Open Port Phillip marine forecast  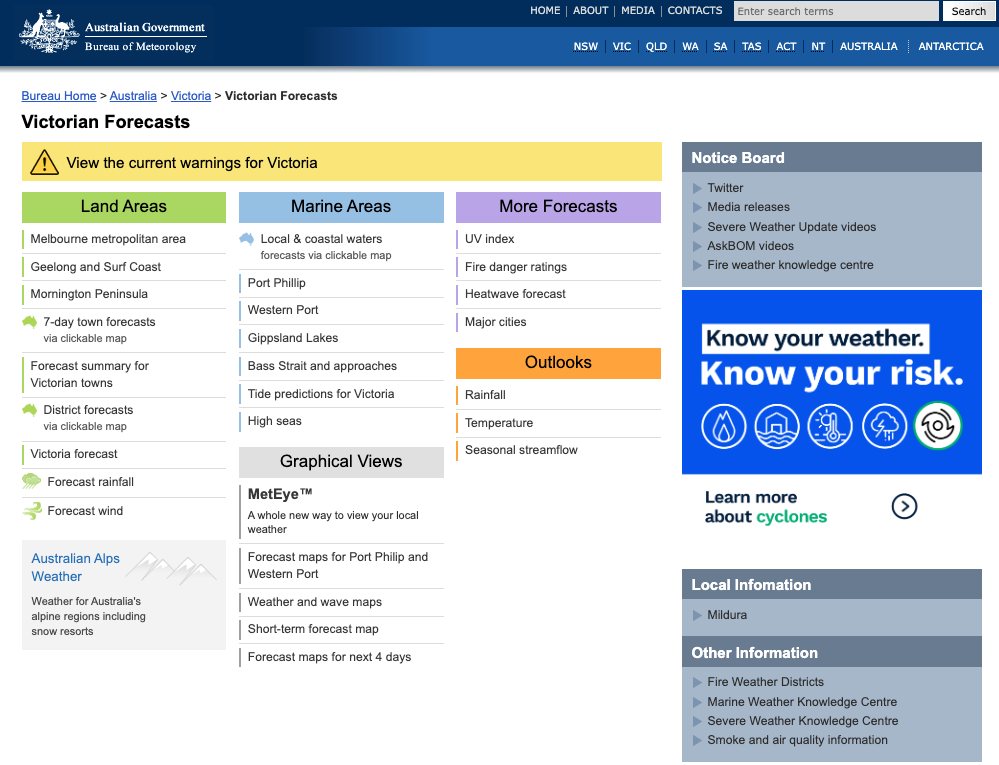point(277,283)
